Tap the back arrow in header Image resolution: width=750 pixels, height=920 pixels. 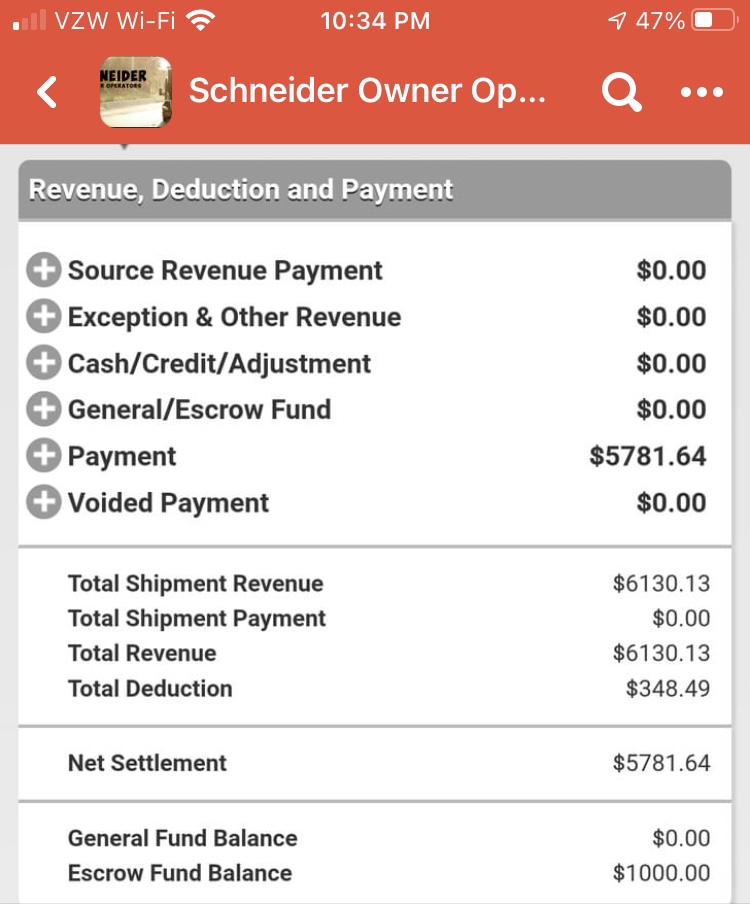(x=47, y=92)
